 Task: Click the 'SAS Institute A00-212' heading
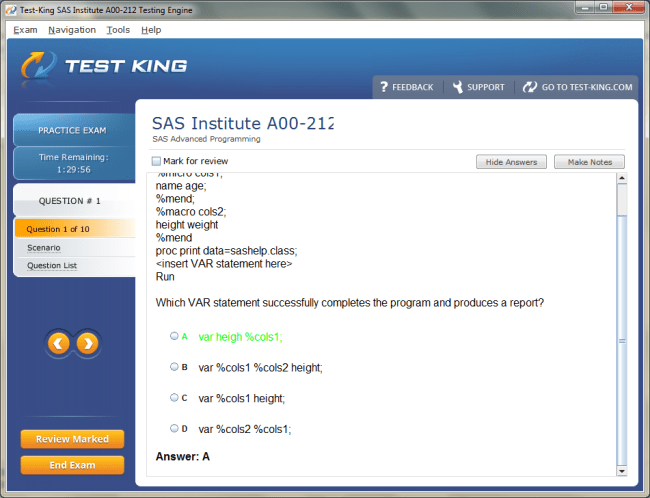pyautogui.click(x=243, y=123)
